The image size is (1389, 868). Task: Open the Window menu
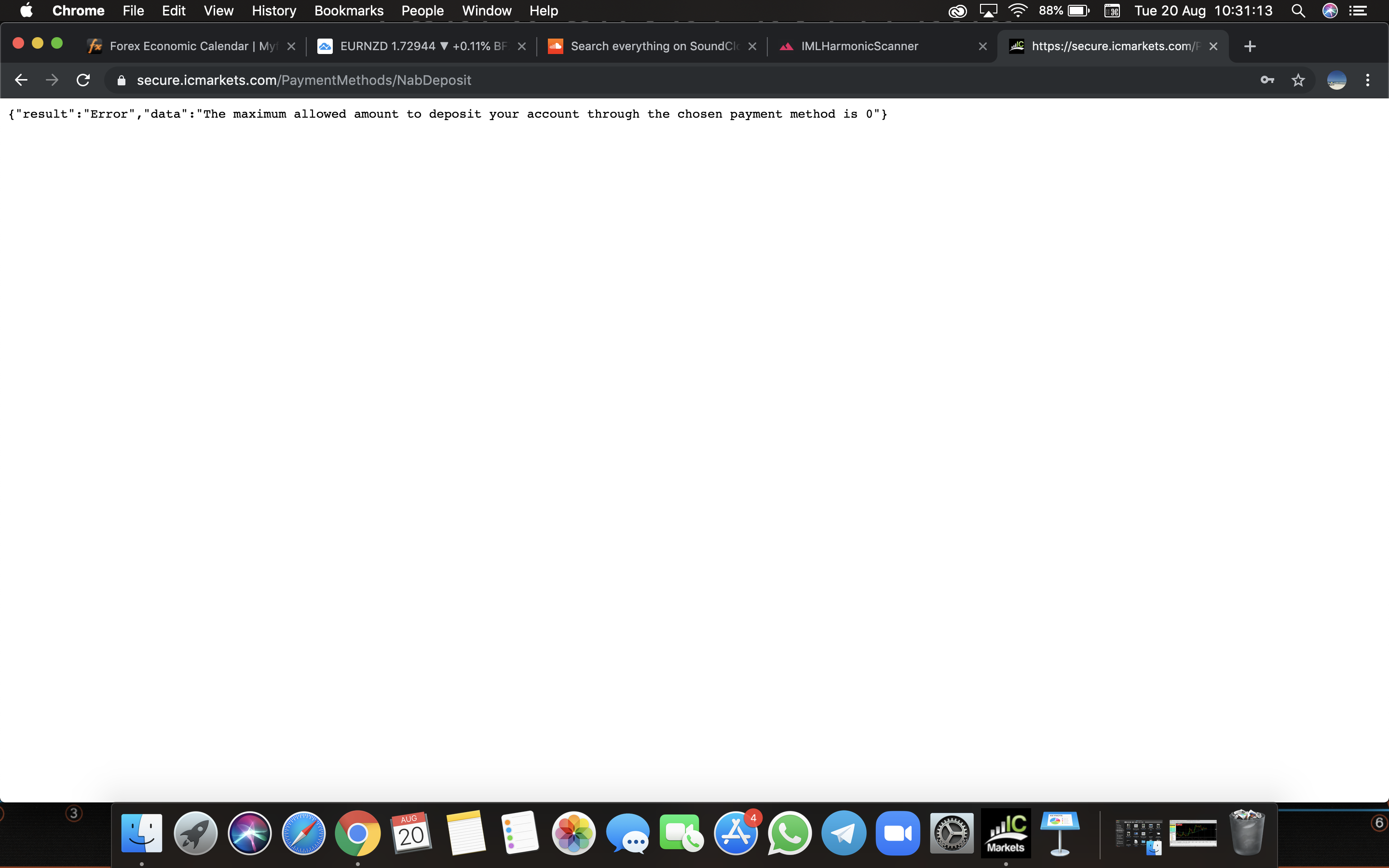[487, 11]
